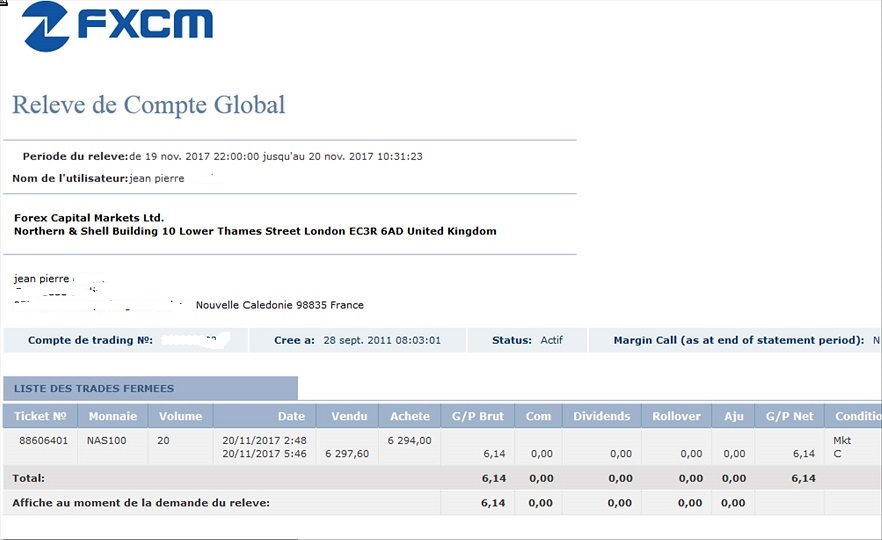Click the 'Ticket №' column header
Image resolution: width=882 pixels, height=540 pixels.
(x=40, y=416)
